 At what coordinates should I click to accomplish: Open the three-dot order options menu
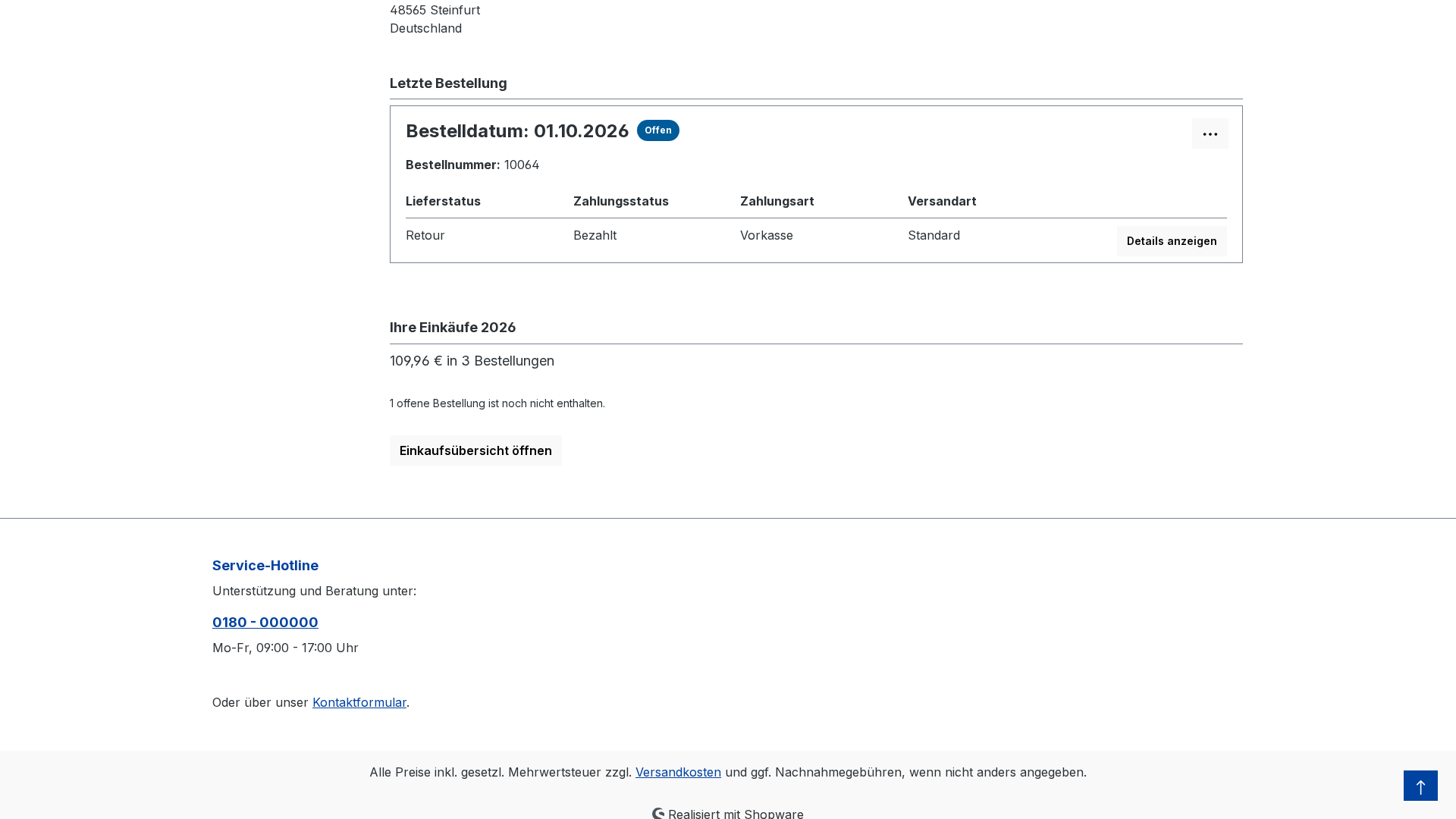click(x=1210, y=133)
